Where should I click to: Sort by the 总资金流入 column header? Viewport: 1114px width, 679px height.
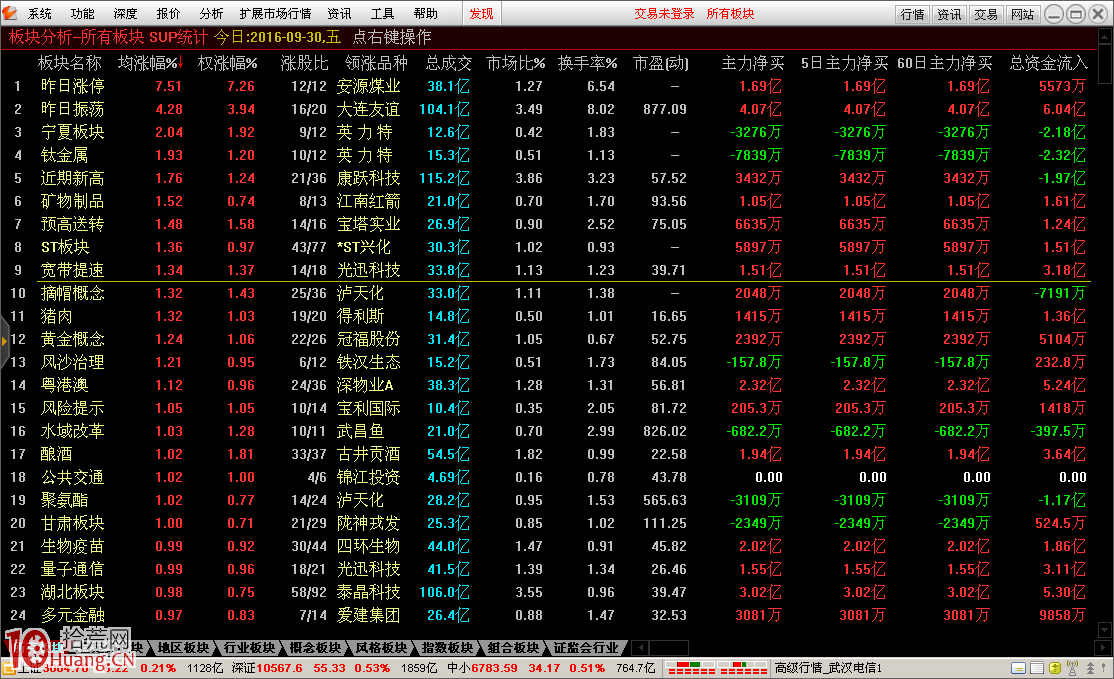tap(1049, 63)
